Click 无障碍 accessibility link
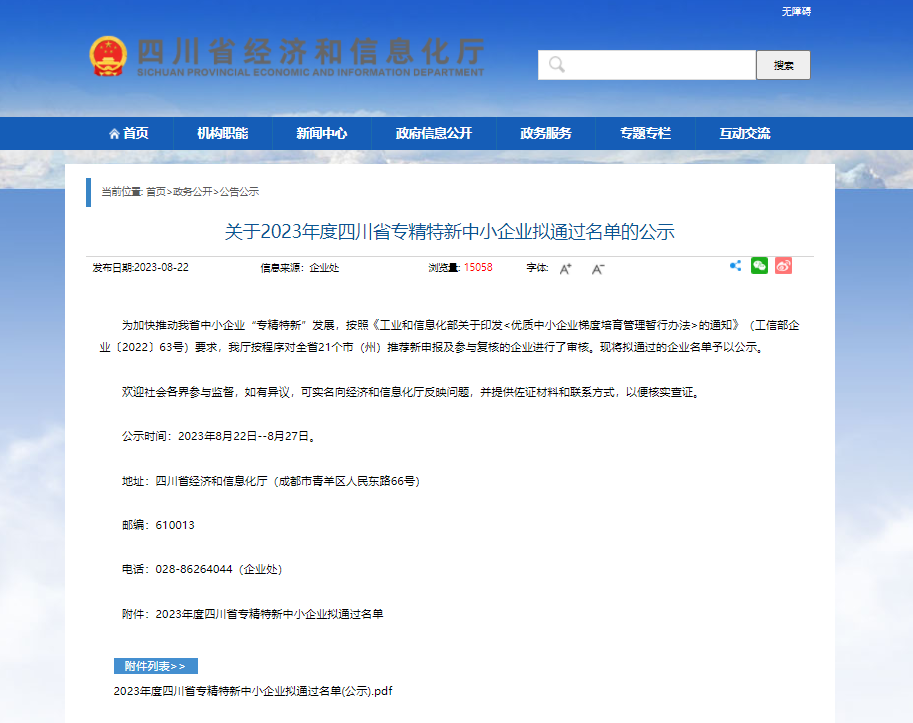 pyautogui.click(x=796, y=11)
